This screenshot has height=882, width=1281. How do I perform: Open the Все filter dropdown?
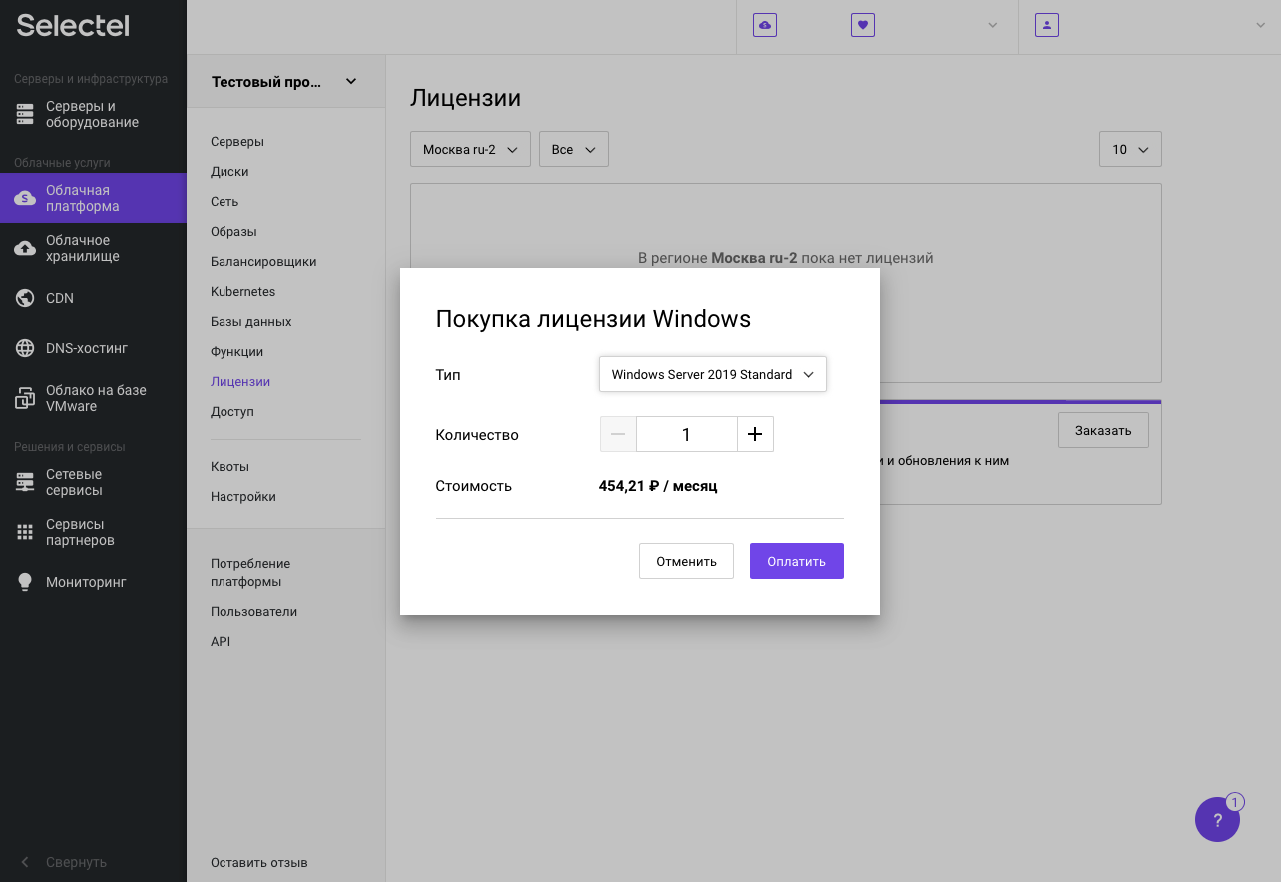574,149
